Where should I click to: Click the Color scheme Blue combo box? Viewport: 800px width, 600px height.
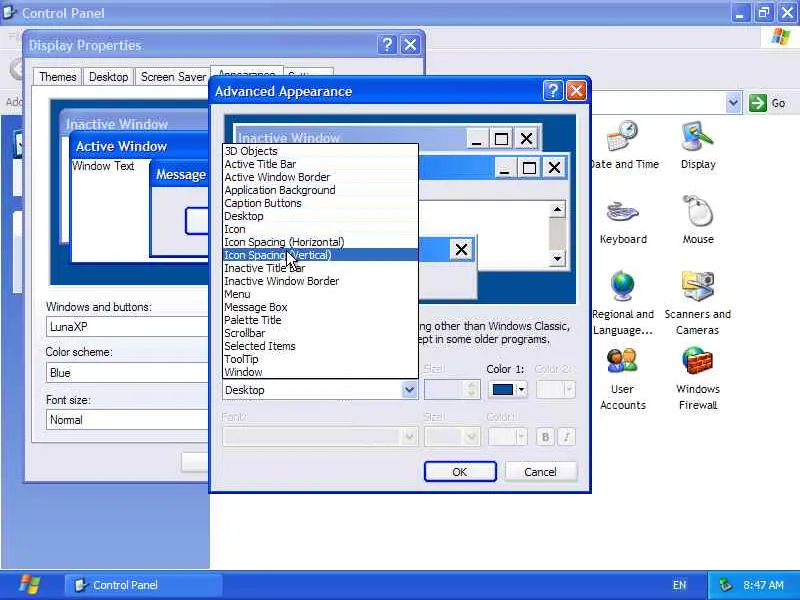127,372
